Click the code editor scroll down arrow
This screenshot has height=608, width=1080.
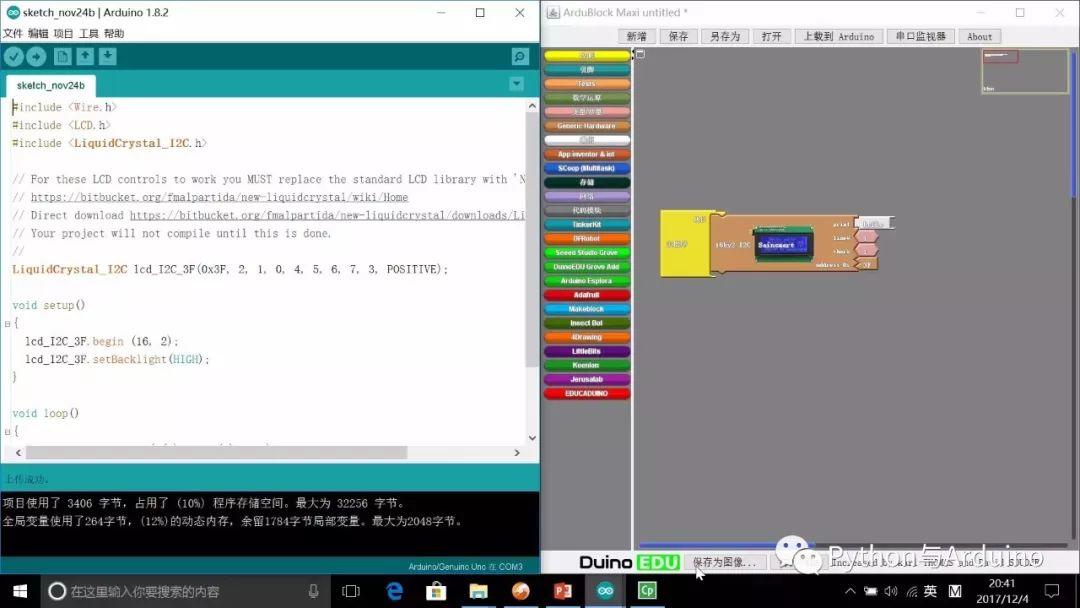coord(532,438)
